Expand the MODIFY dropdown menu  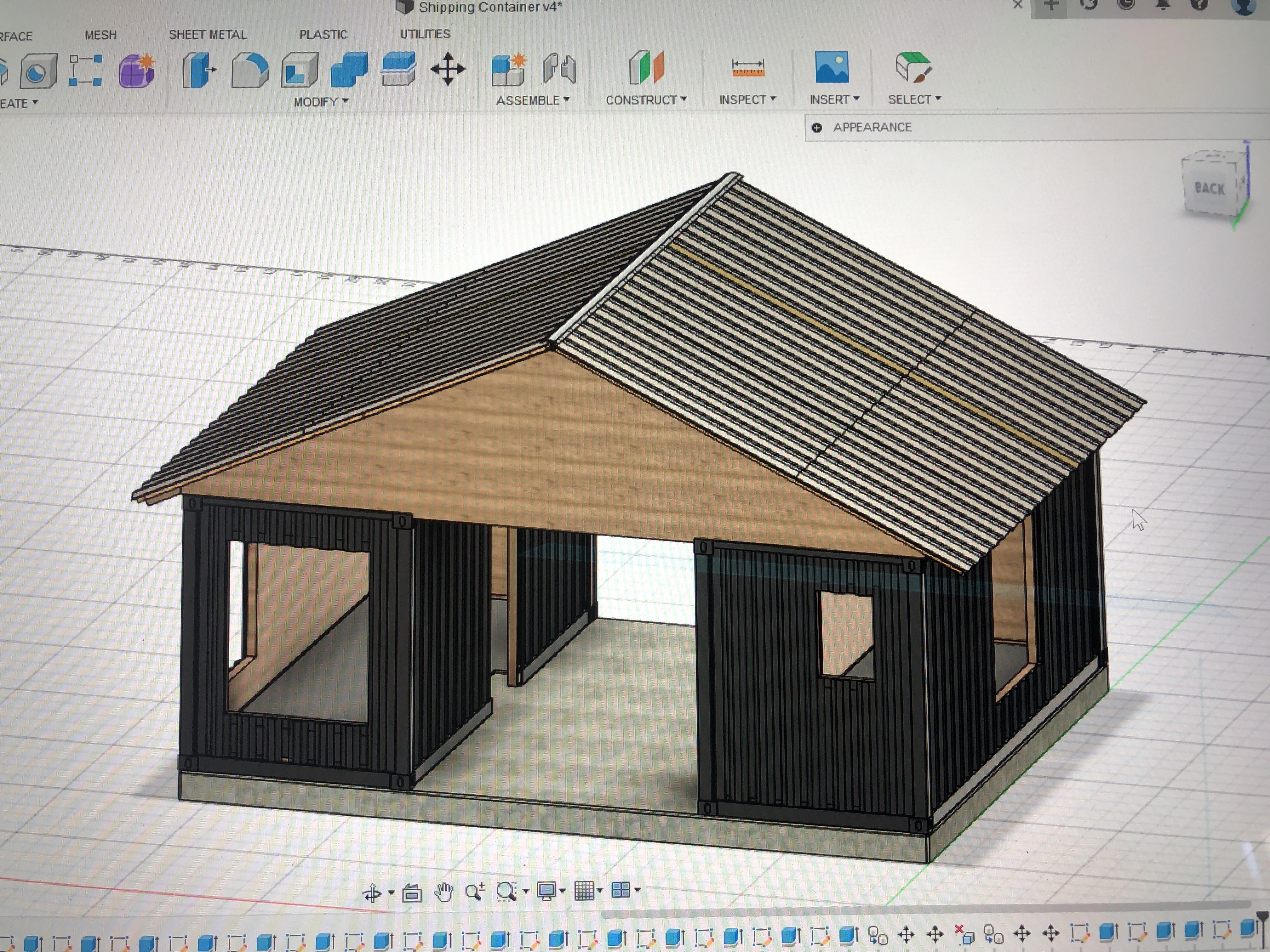pos(321,102)
